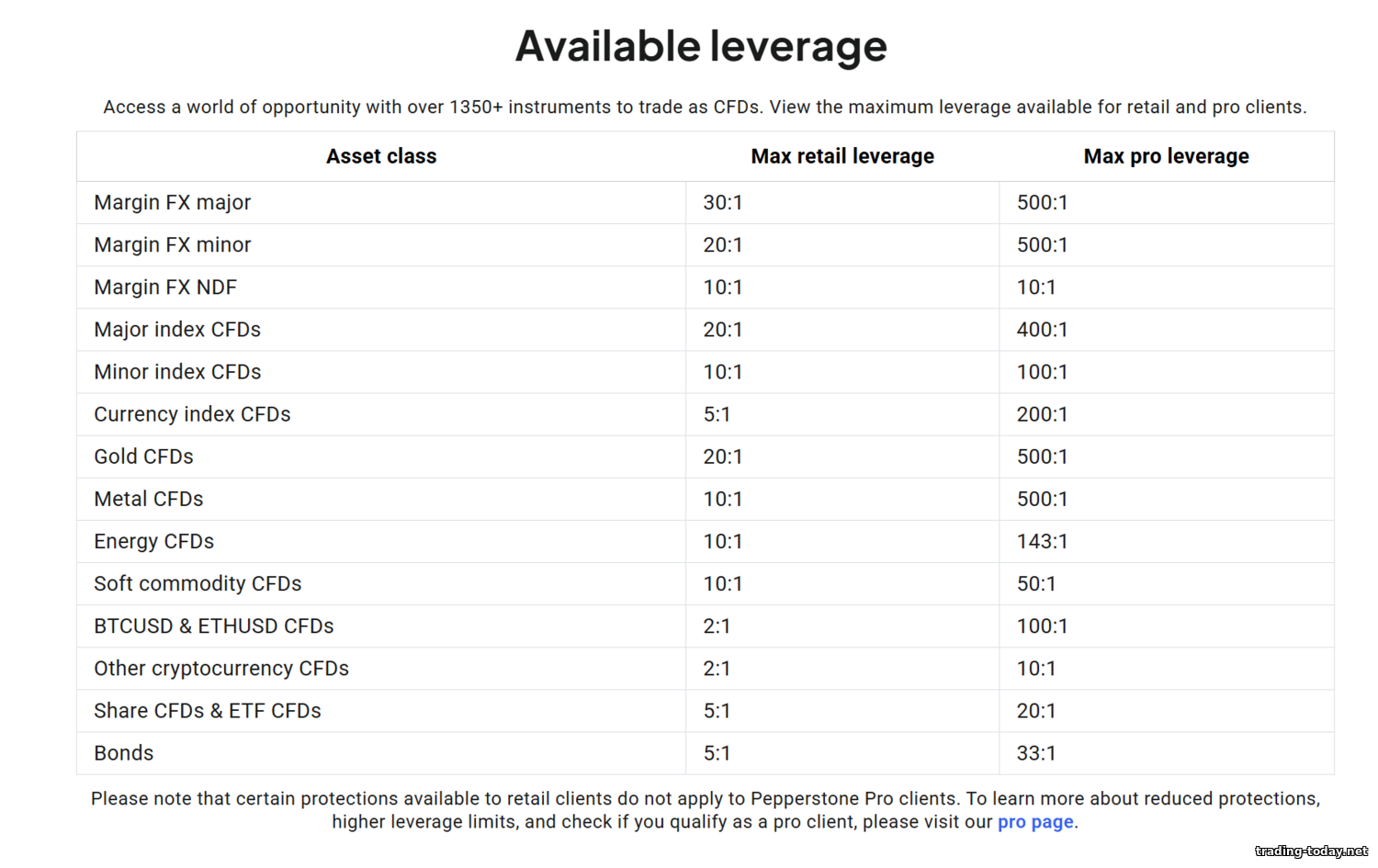Click the Metal CFDs row label
Image resolution: width=1378 pixels, height=868 pixels.
[149, 499]
